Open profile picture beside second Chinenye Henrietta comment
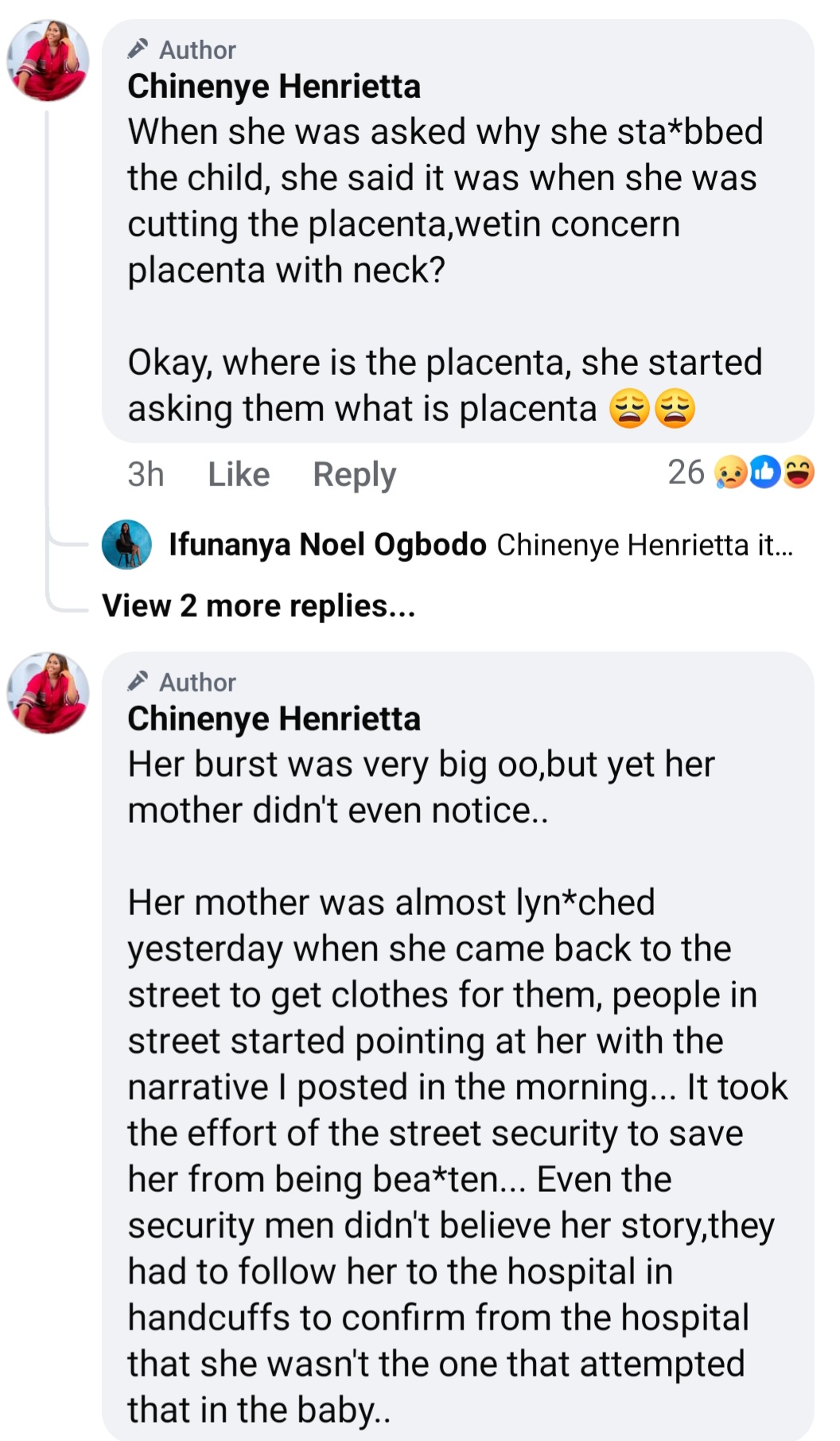 [x=48, y=692]
